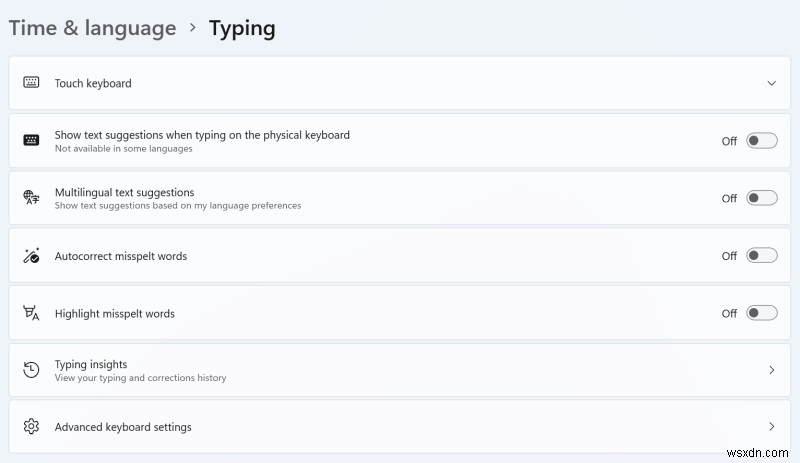Image resolution: width=800 pixels, height=463 pixels.
Task: Open Advanced keyboard settings chevron arrow
Action: (771, 426)
